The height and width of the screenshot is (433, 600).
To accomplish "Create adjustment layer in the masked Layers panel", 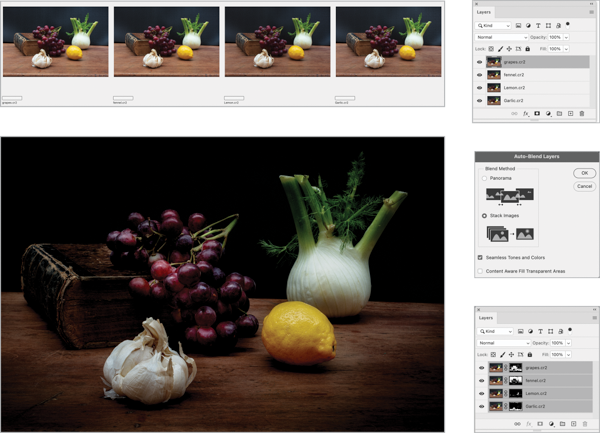I will [x=551, y=424].
